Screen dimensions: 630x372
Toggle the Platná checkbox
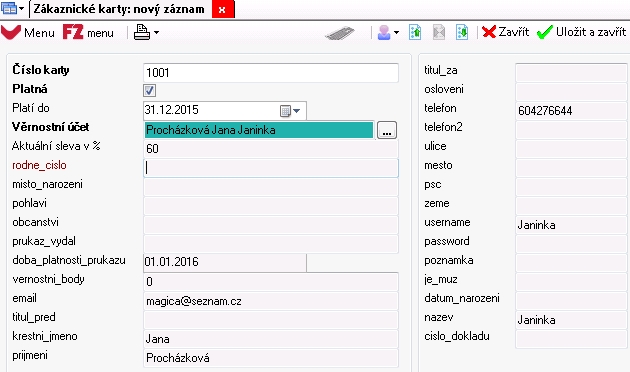(149, 90)
